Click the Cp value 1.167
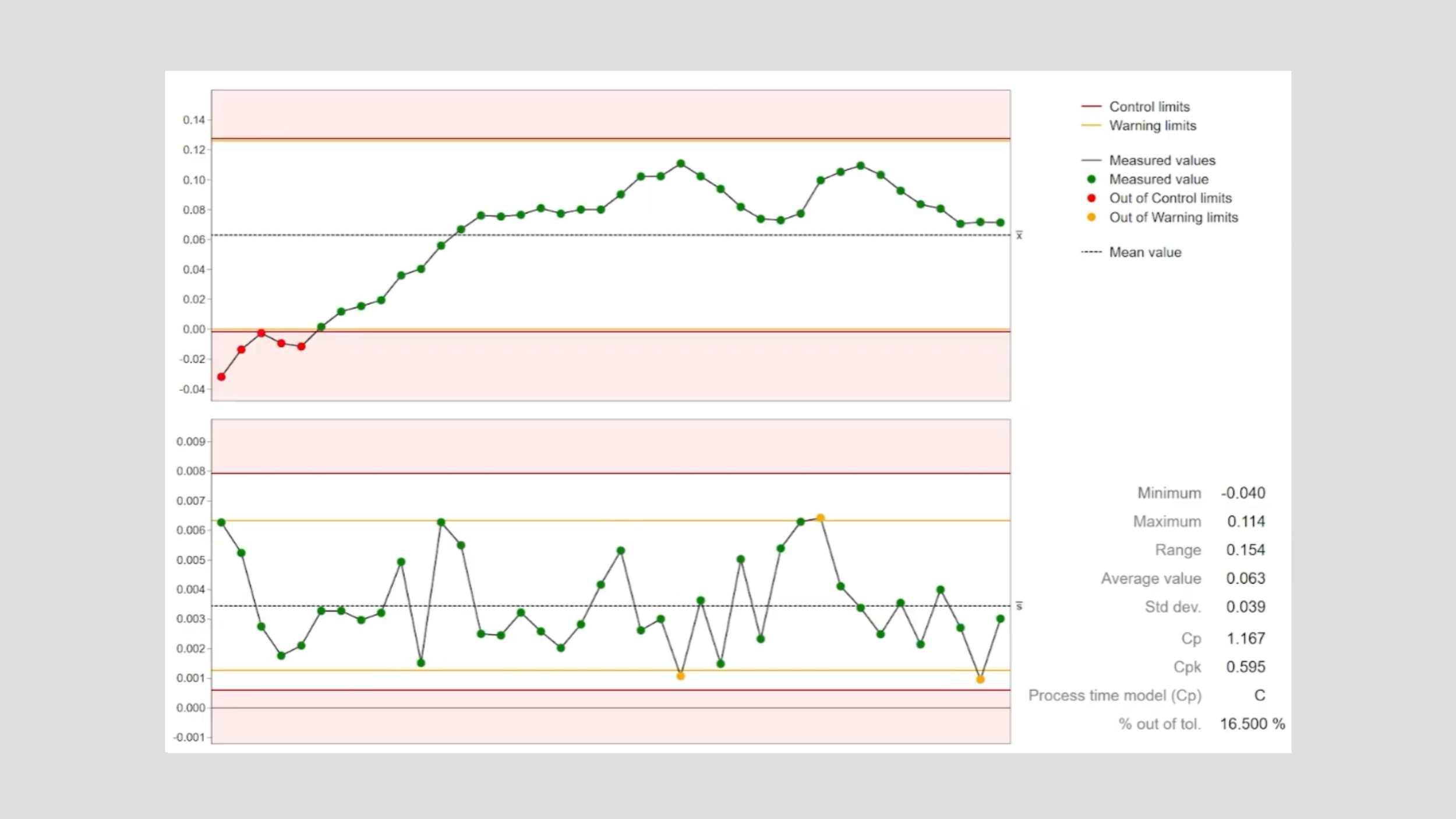The width and height of the screenshot is (1456, 819). click(1245, 638)
